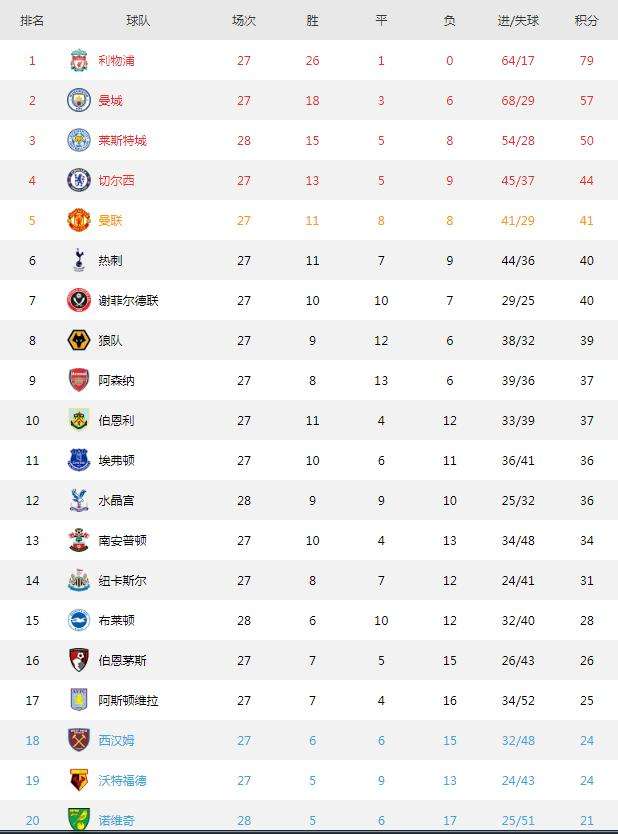Click the 积分 column header
This screenshot has height=834, width=618.
click(x=587, y=21)
